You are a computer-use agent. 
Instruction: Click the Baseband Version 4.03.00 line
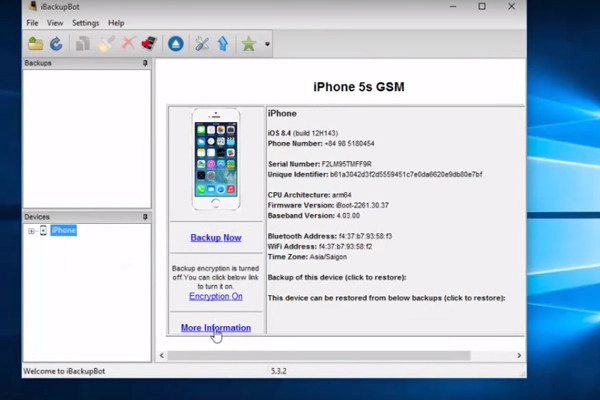pyautogui.click(x=314, y=216)
